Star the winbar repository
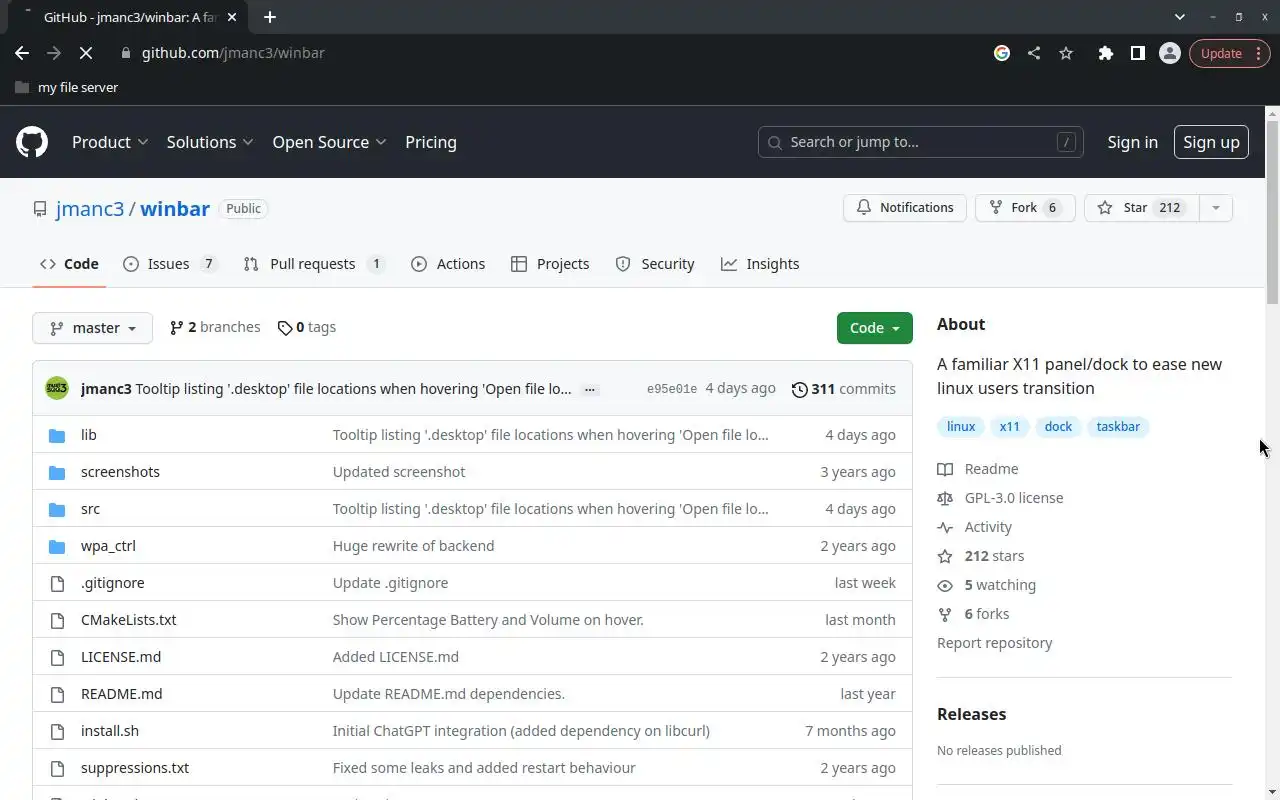The height and width of the screenshot is (800, 1280). (1141, 208)
